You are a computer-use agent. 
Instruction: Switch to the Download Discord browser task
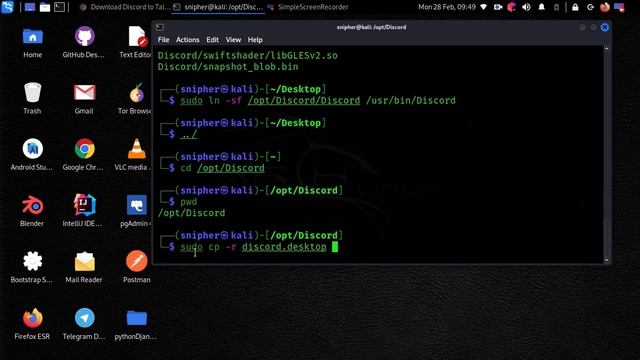(124, 7)
